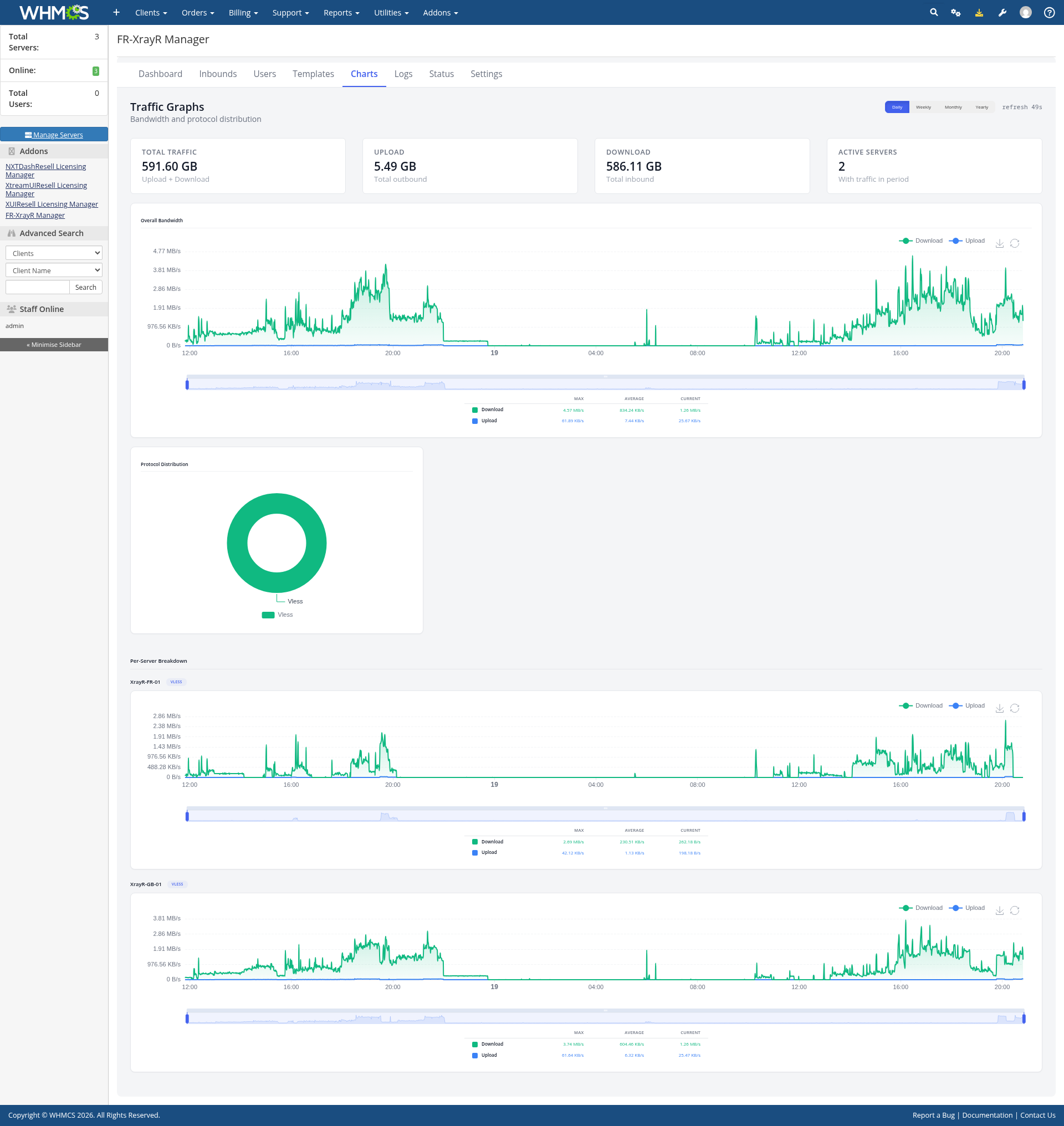Open XUIResell Licensing Manager link
Screen dimensions: 1064x1126
52,204
